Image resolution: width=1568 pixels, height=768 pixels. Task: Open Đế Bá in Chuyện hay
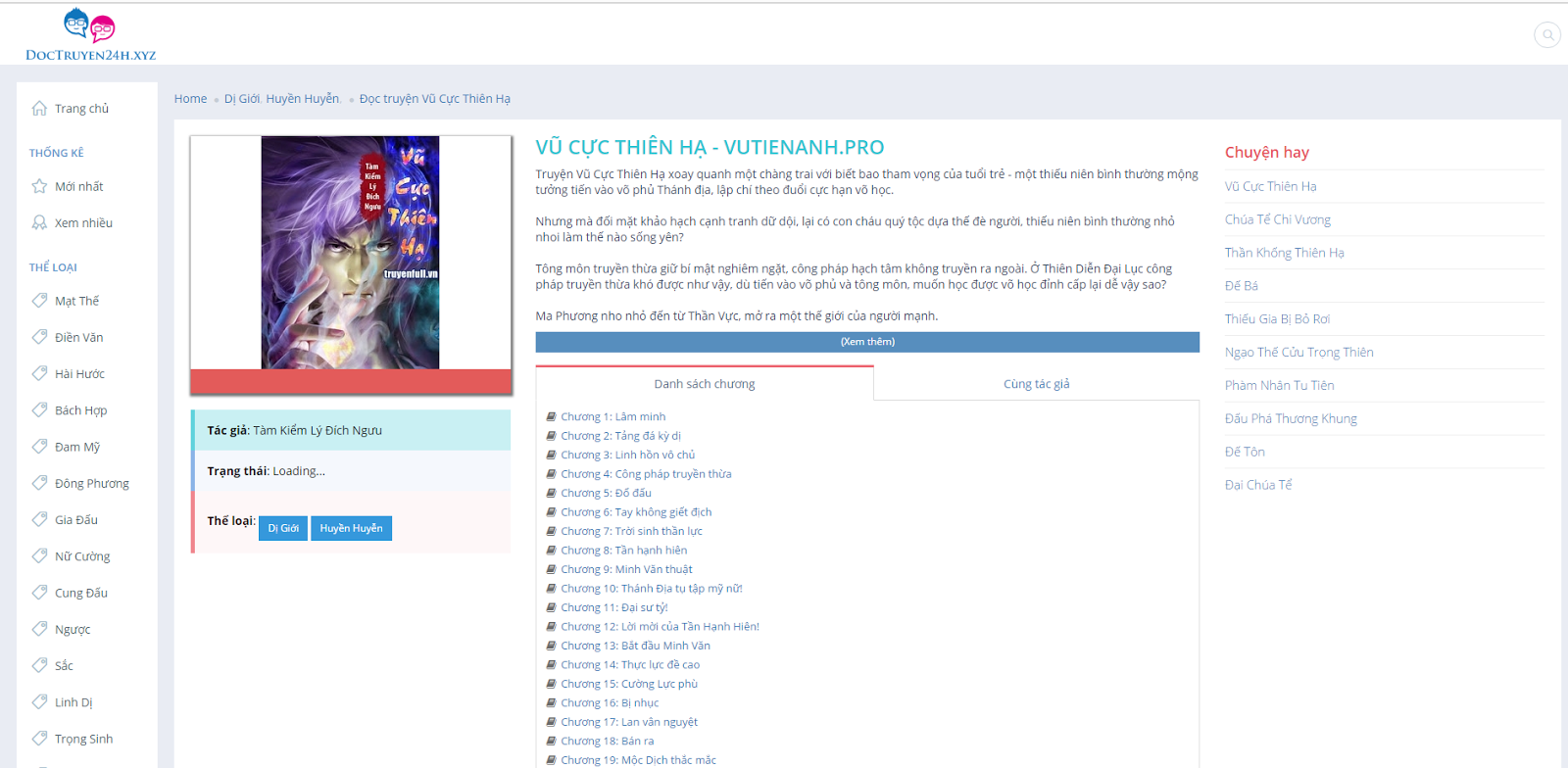(1241, 286)
